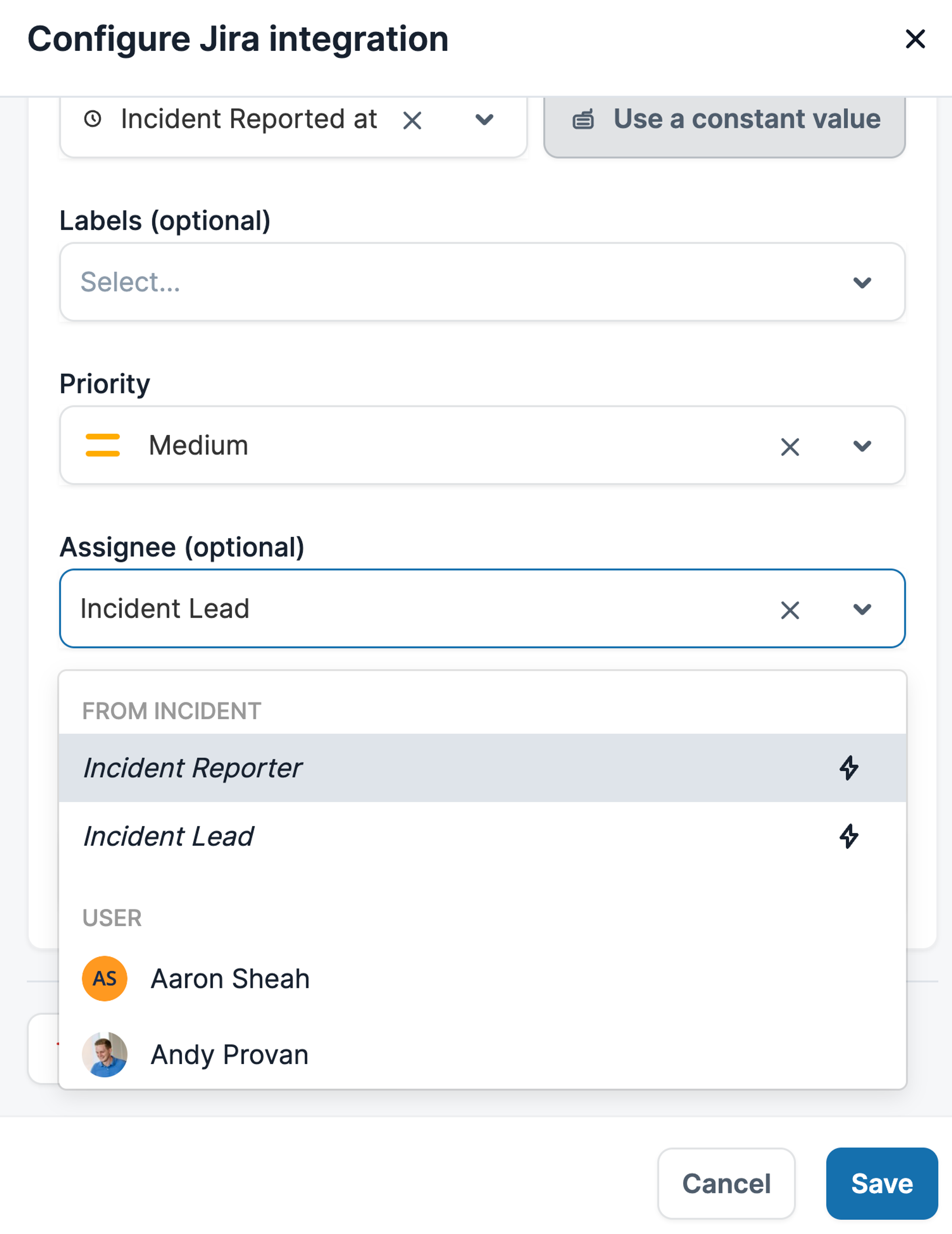Screen dimensions: 952x1234
Task: Close the Configure Jira integration dialog
Action: (x=915, y=39)
